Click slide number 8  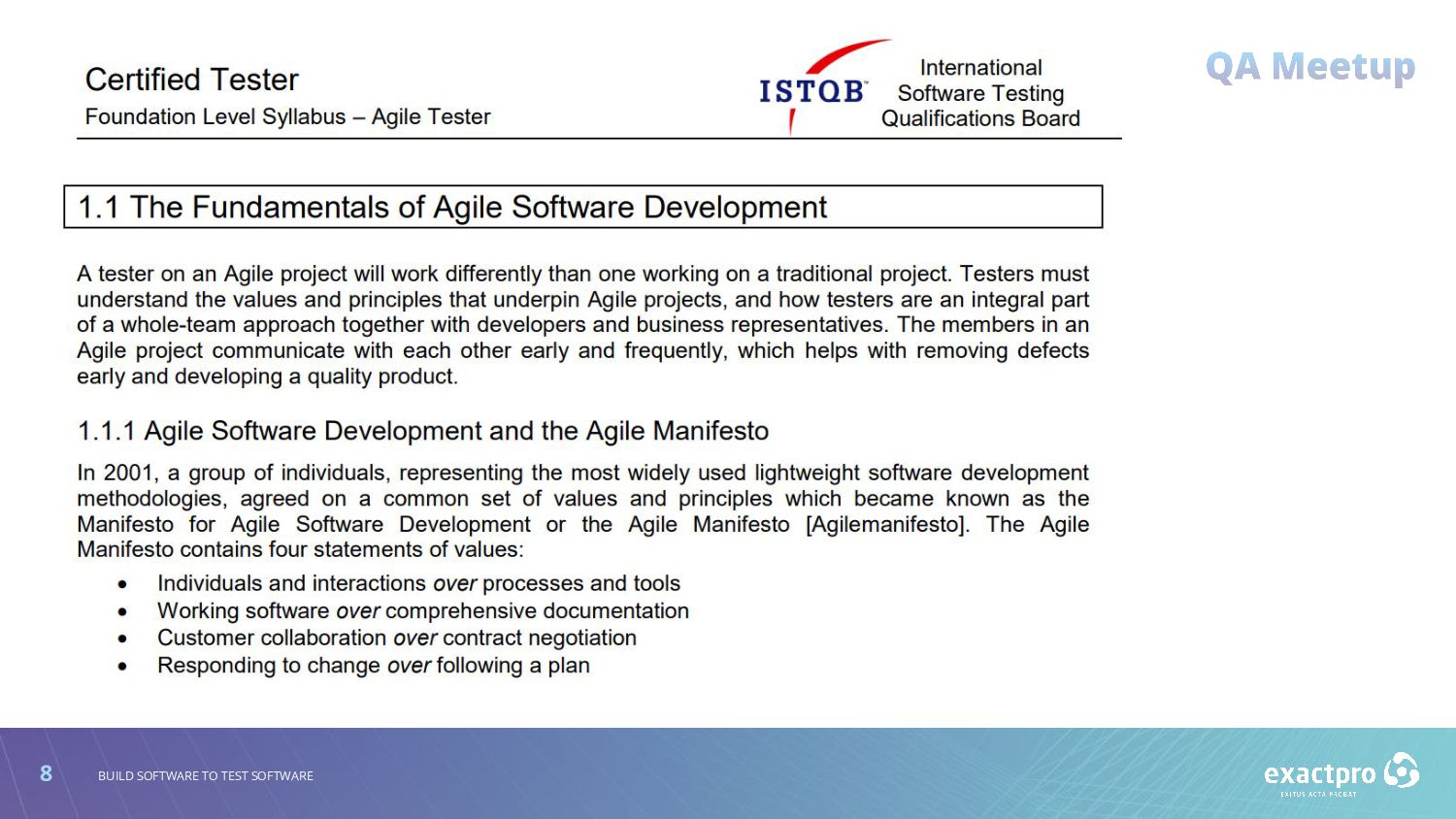pyautogui.click(x=46, y=773)
